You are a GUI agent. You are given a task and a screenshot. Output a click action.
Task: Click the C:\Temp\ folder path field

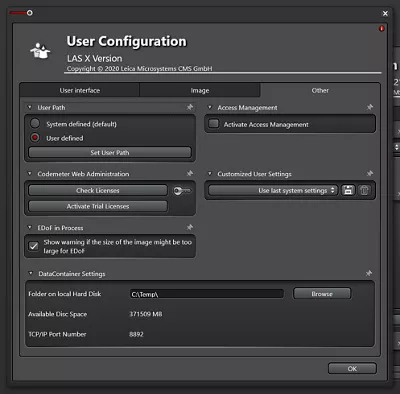[x=207, y=294]
